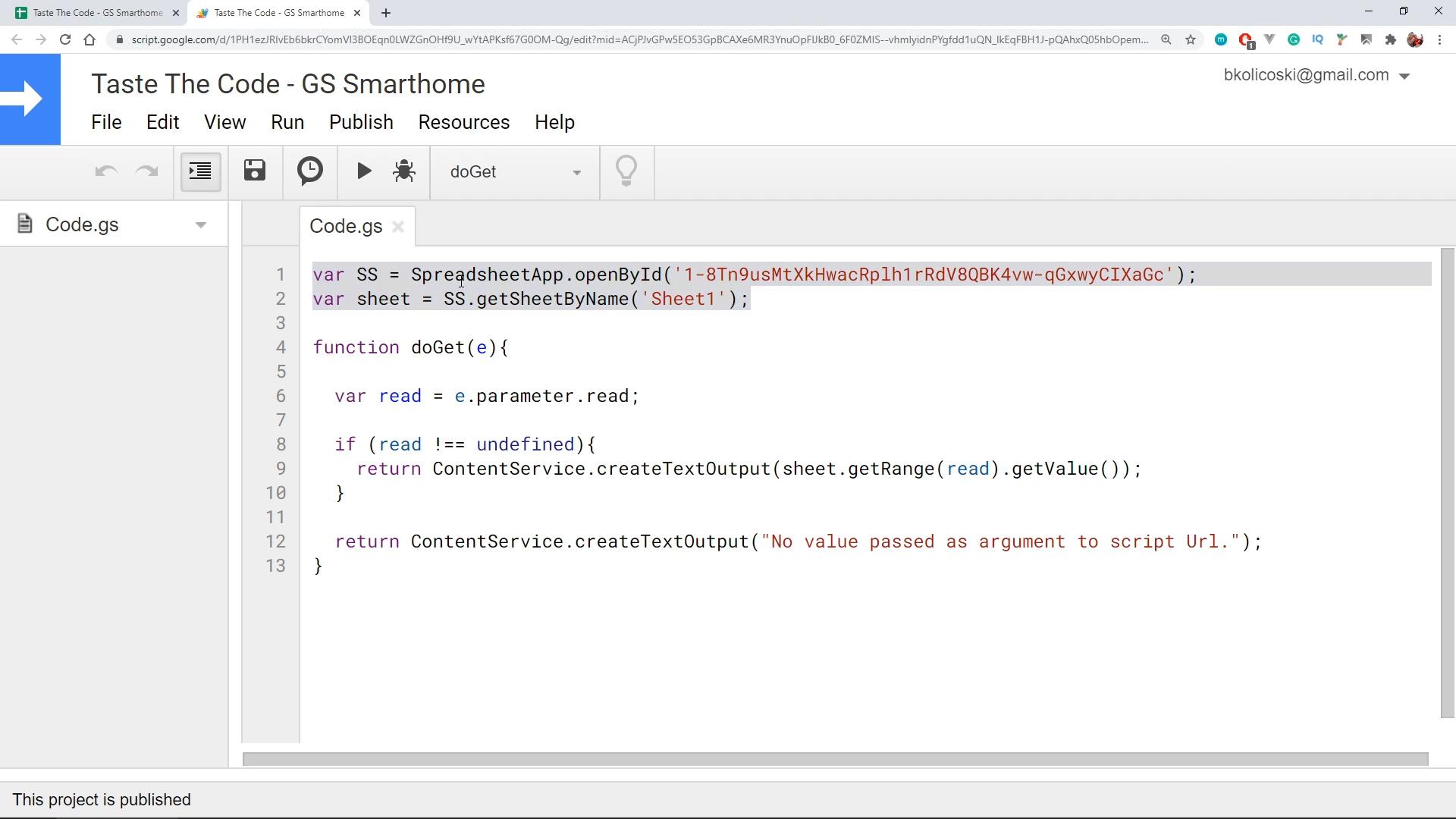The height and width of the screenshot is (819, 1456).
Task: Close the active script editor browser tab
Action: coord(357,13)
